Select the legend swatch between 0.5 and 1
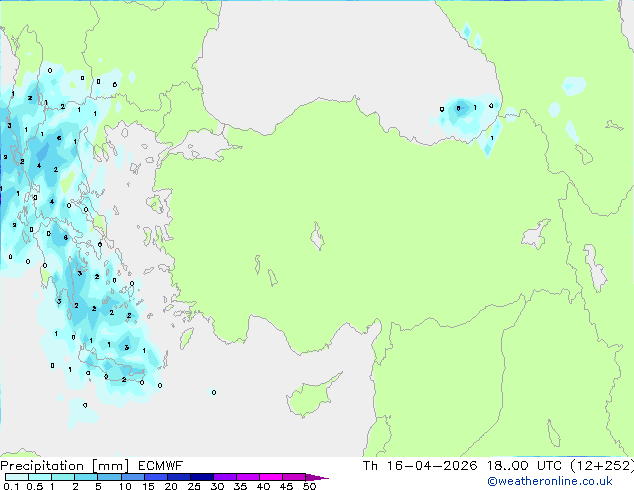Viewport: 634px width, 490px height. click(40, 477)
